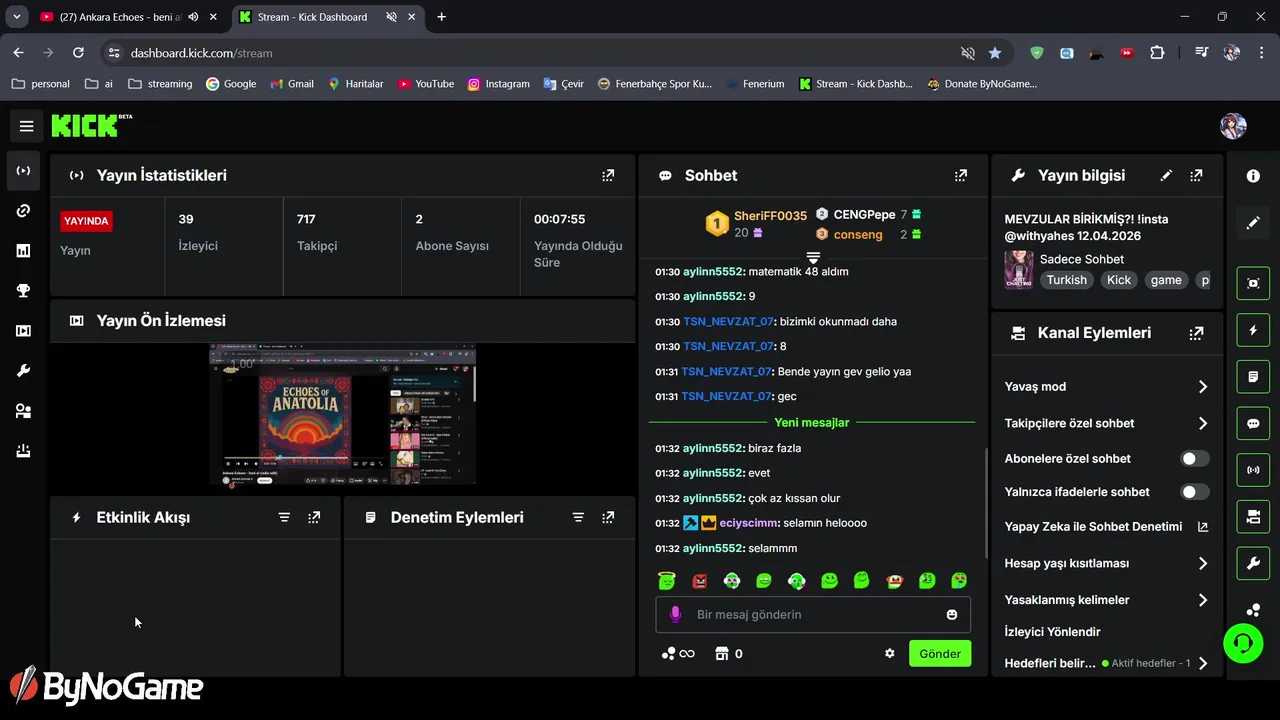Open the community people icon in left sidebar
The width and height of the screenshot is (1280, 720).
[x=23, y=411]
